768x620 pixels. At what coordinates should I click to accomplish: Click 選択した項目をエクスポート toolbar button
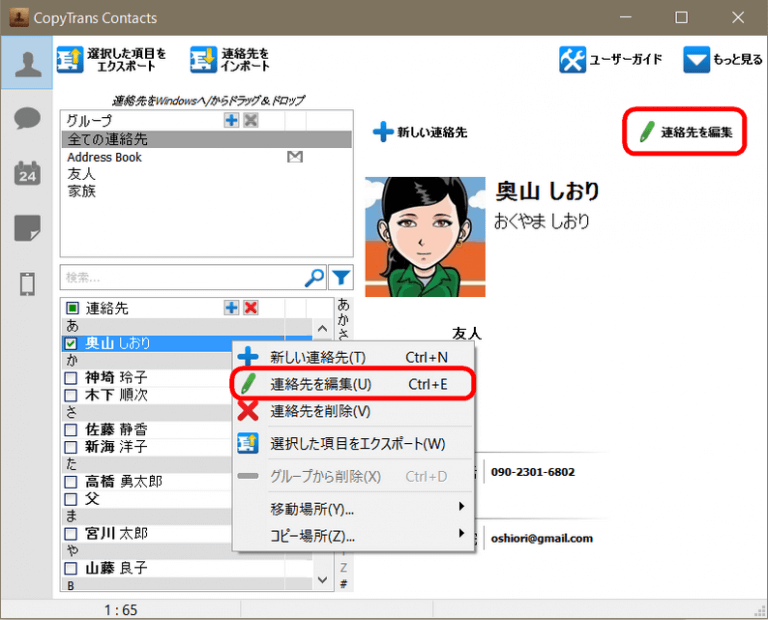pyautogui.click(x=112, y=60)
